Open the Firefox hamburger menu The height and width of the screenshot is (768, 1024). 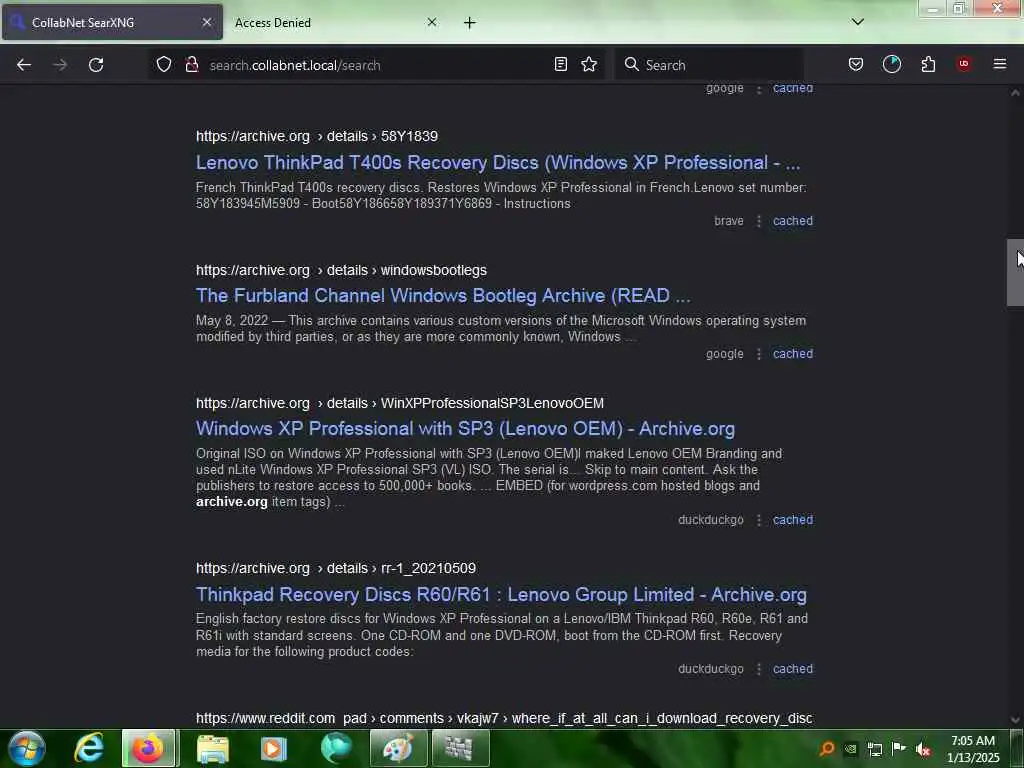tap(1000, 65)
